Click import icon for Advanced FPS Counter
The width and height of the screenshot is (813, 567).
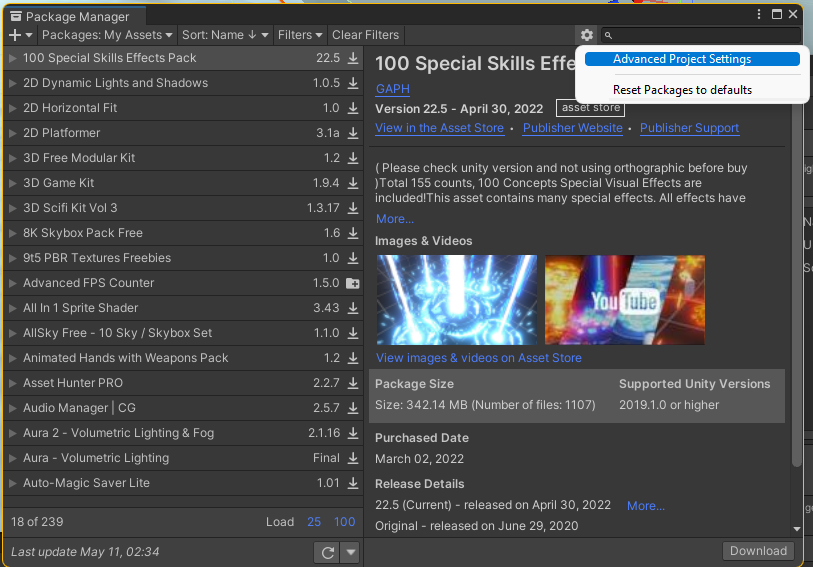tap(353, 283)
